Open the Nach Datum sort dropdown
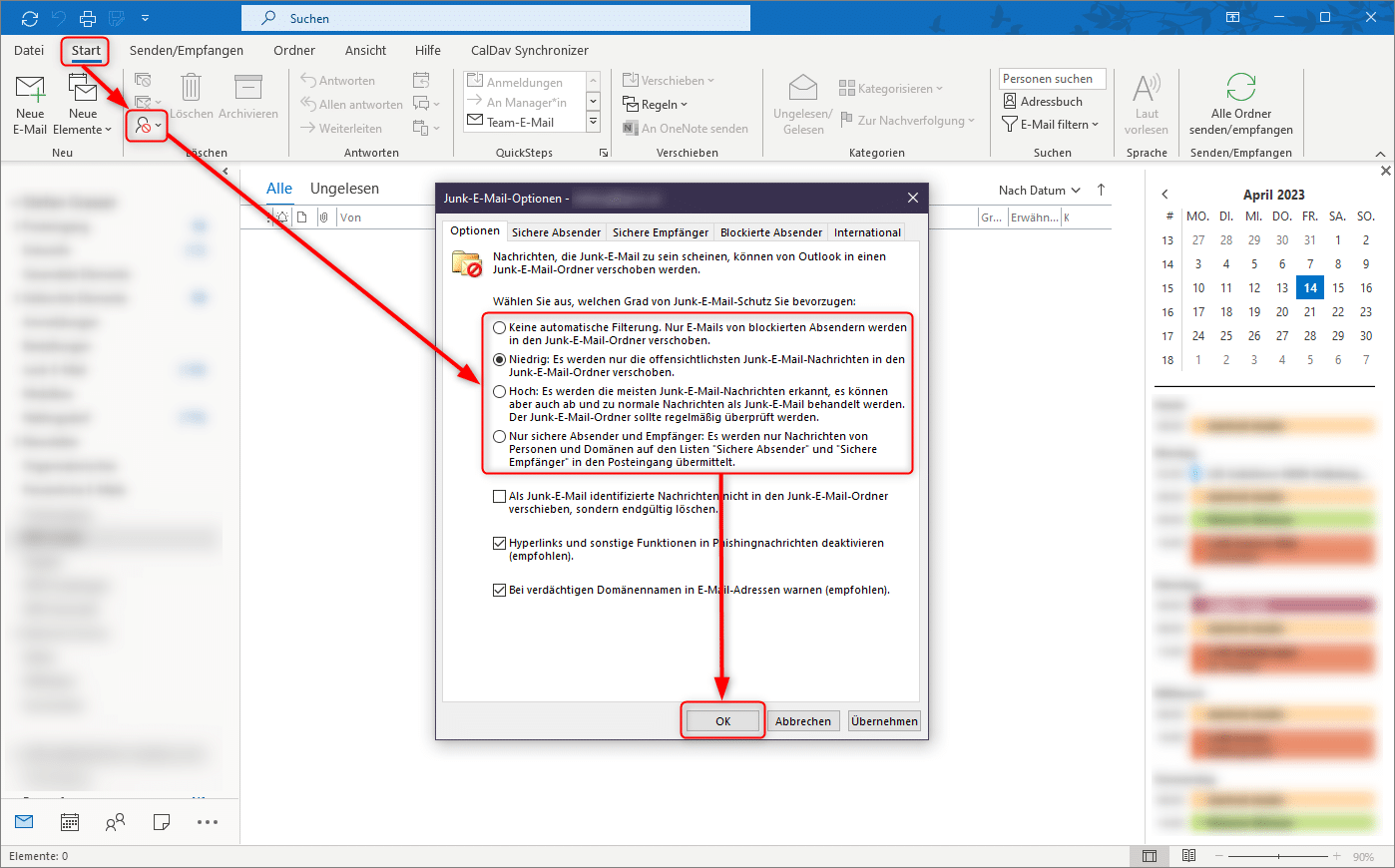The height and width of the screenshot is (868, 1395). 1038,190
